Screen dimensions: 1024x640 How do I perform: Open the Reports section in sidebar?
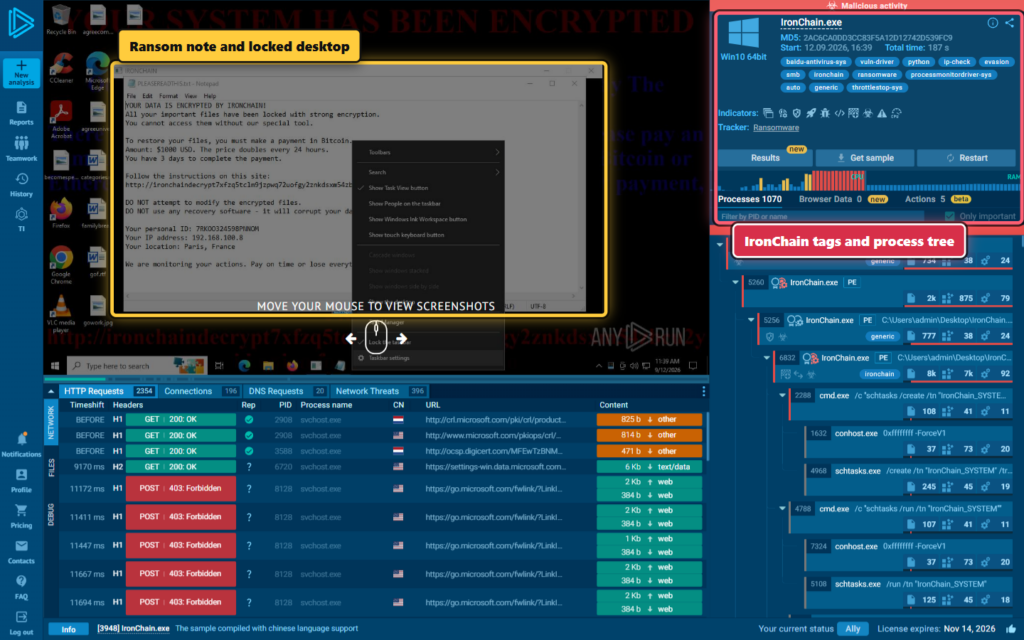click(x=21, y=114)
